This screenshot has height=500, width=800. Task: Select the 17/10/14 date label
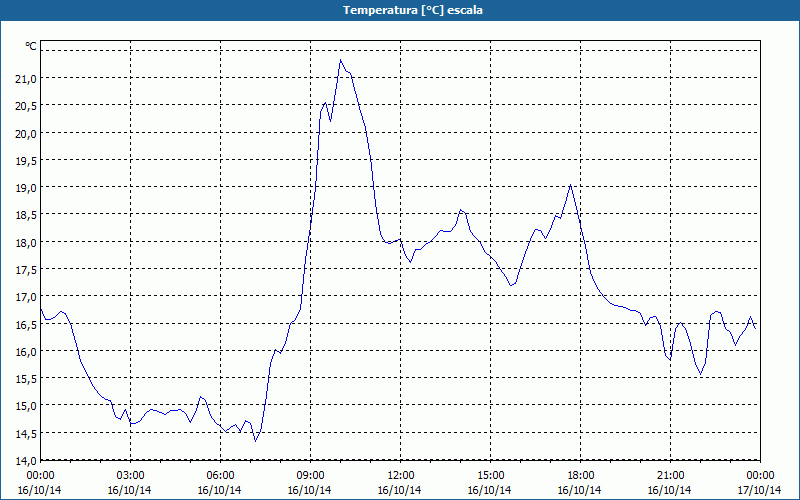tap(760, 490)
